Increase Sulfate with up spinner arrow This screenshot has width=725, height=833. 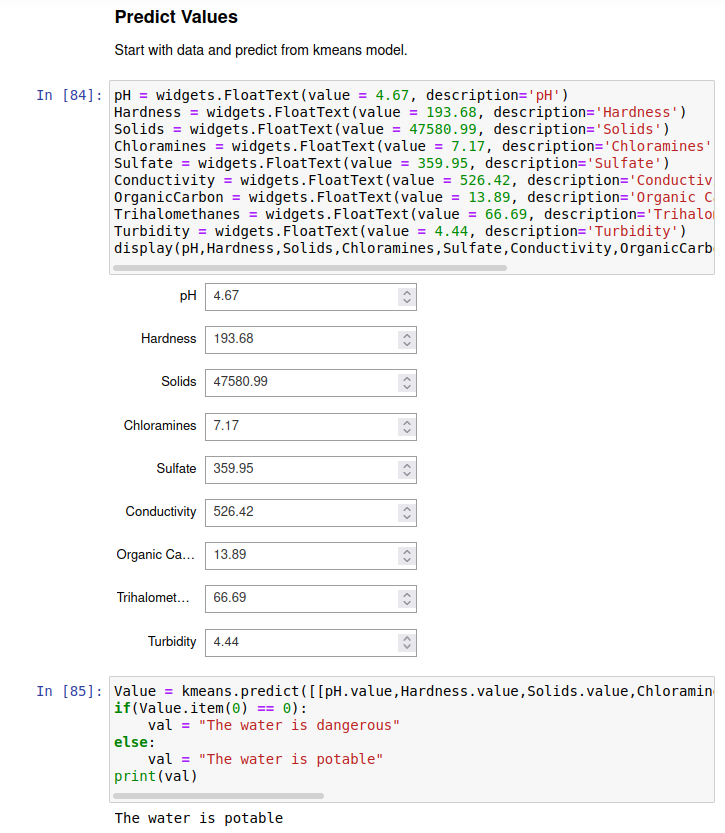[407, 465]
